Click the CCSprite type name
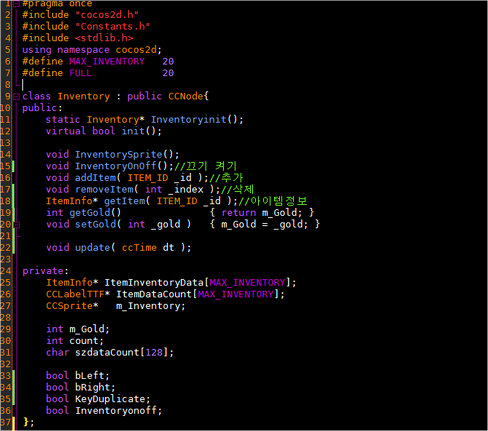 tap(69, 306)
